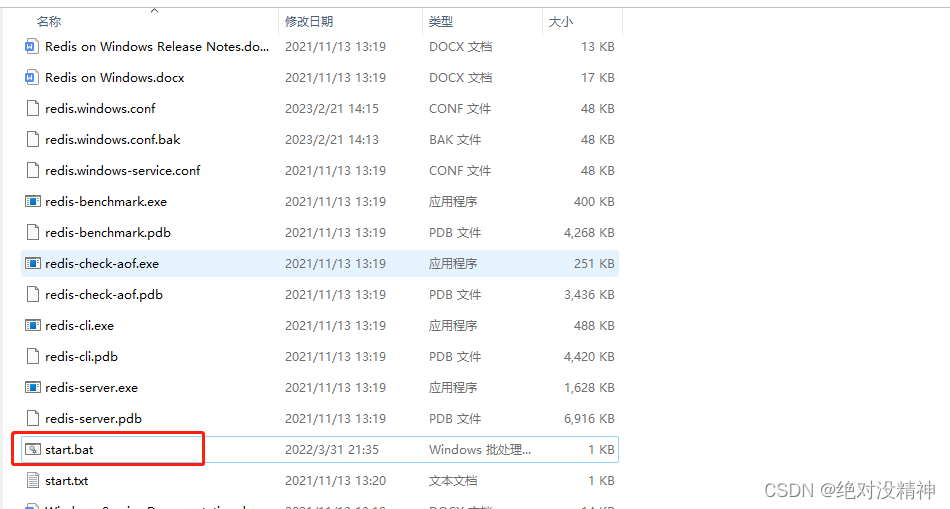Click the redis-benchmark.exe application icon
The height and width of the screenshot is (509, 950).
click(x=33, y=201)
